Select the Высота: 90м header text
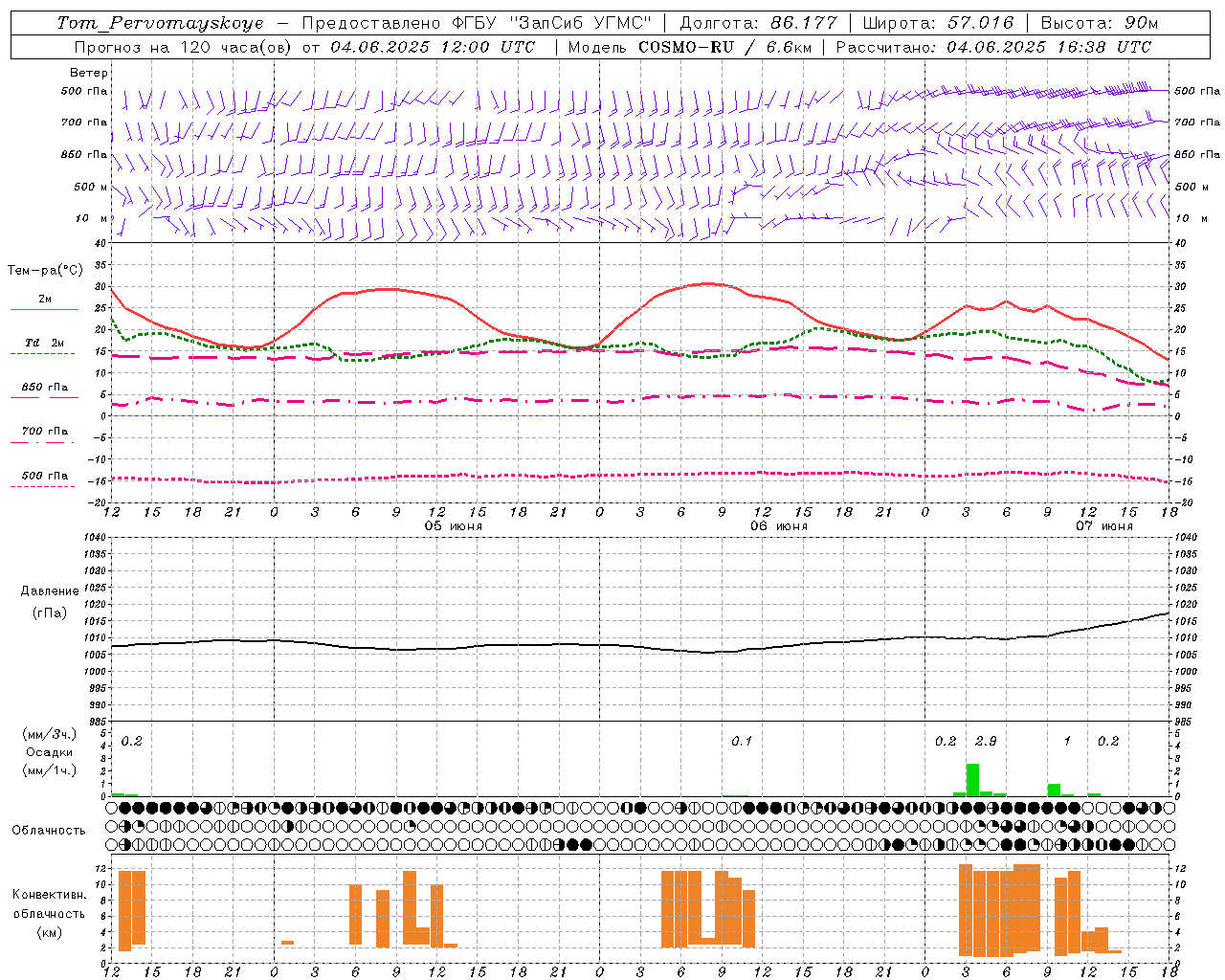The height and width of the screenshot is (980, 1225). click(x=1099, y=23)
